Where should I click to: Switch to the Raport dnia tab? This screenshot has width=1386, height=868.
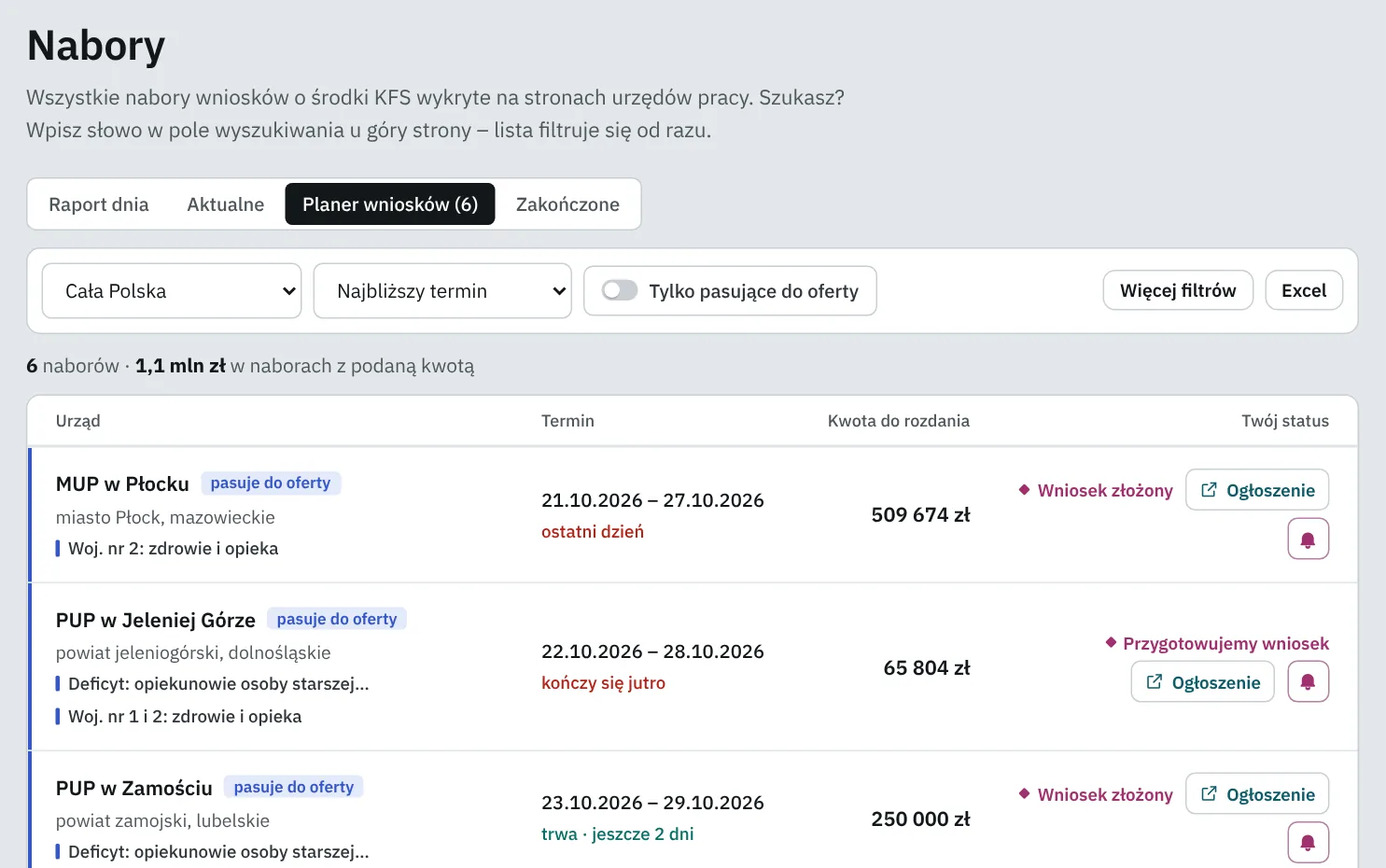pyautogui.click(x=99, y=204)
